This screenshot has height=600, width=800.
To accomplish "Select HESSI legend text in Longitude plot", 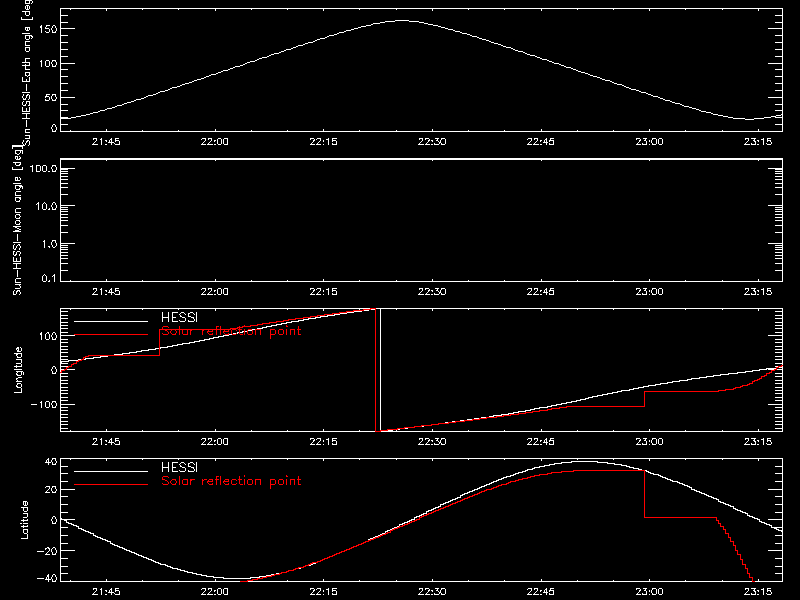I will [179, 317].
